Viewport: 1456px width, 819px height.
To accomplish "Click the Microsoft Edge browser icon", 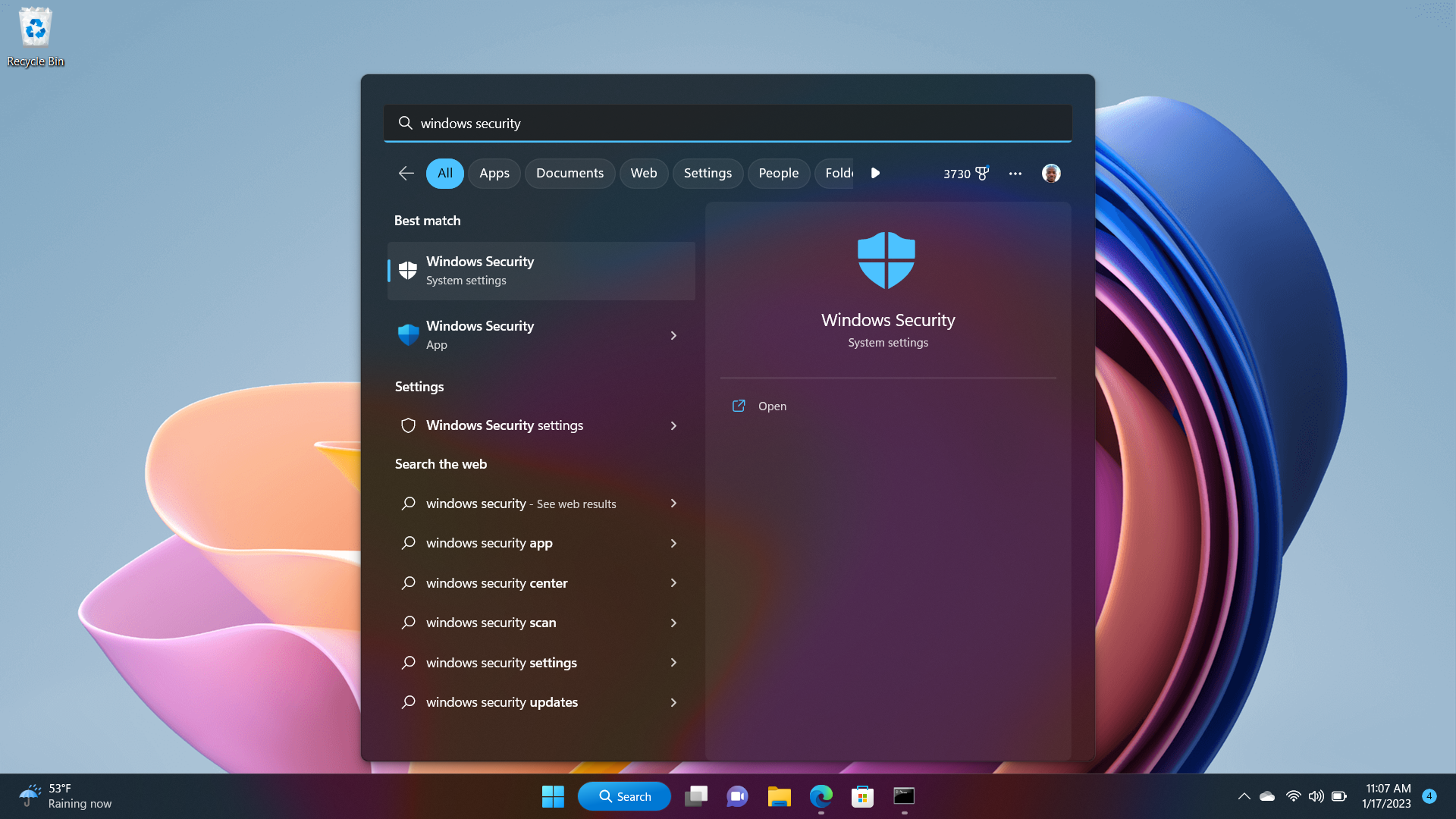I will pos(820,796).
